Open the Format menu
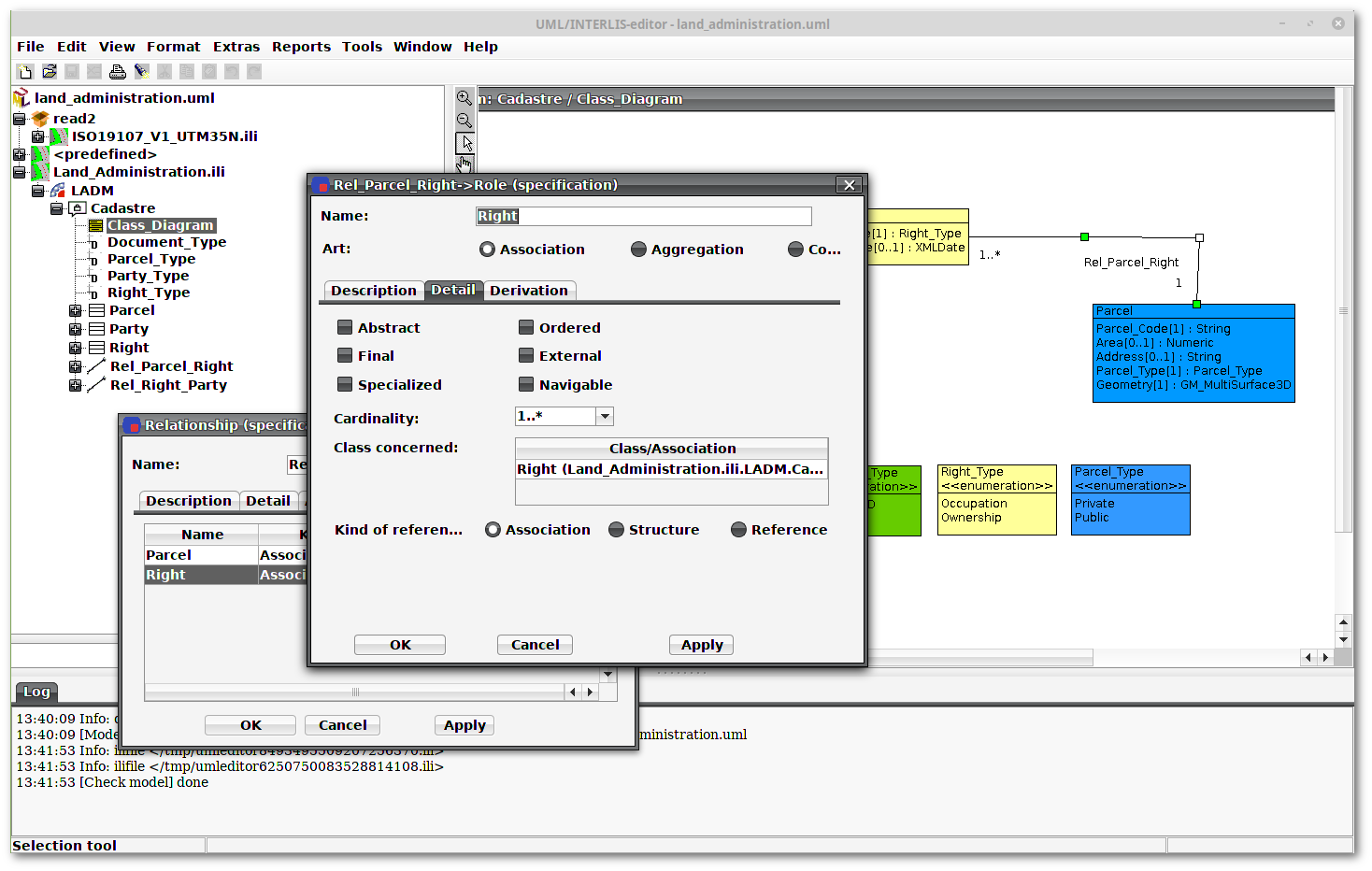The width and height of the screenshot is (1372, 871). (173, 47)
